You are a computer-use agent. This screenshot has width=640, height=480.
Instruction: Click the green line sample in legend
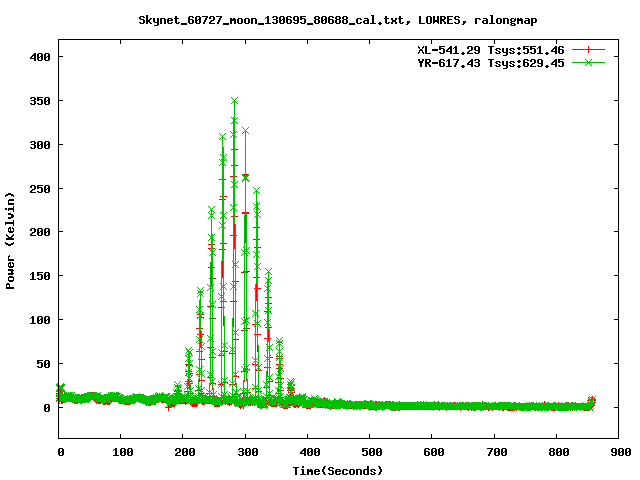(x=588, y=62)
